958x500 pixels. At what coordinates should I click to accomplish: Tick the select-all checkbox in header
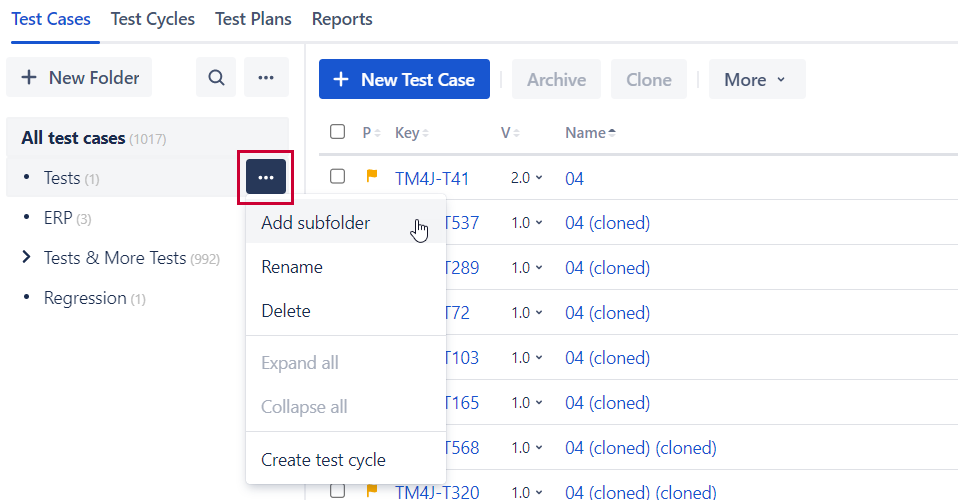338,132
